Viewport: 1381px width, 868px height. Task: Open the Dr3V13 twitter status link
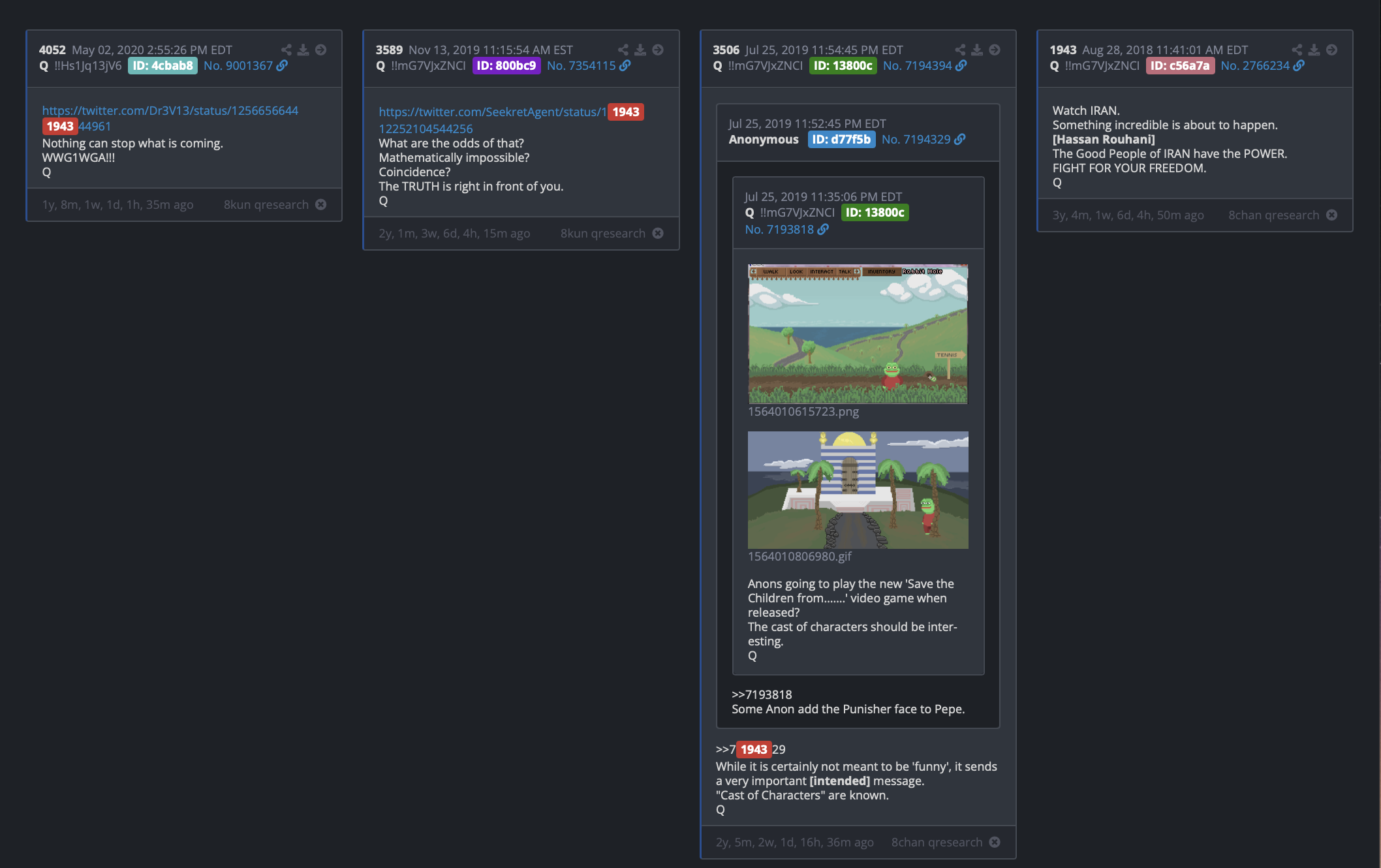point(170,118)
